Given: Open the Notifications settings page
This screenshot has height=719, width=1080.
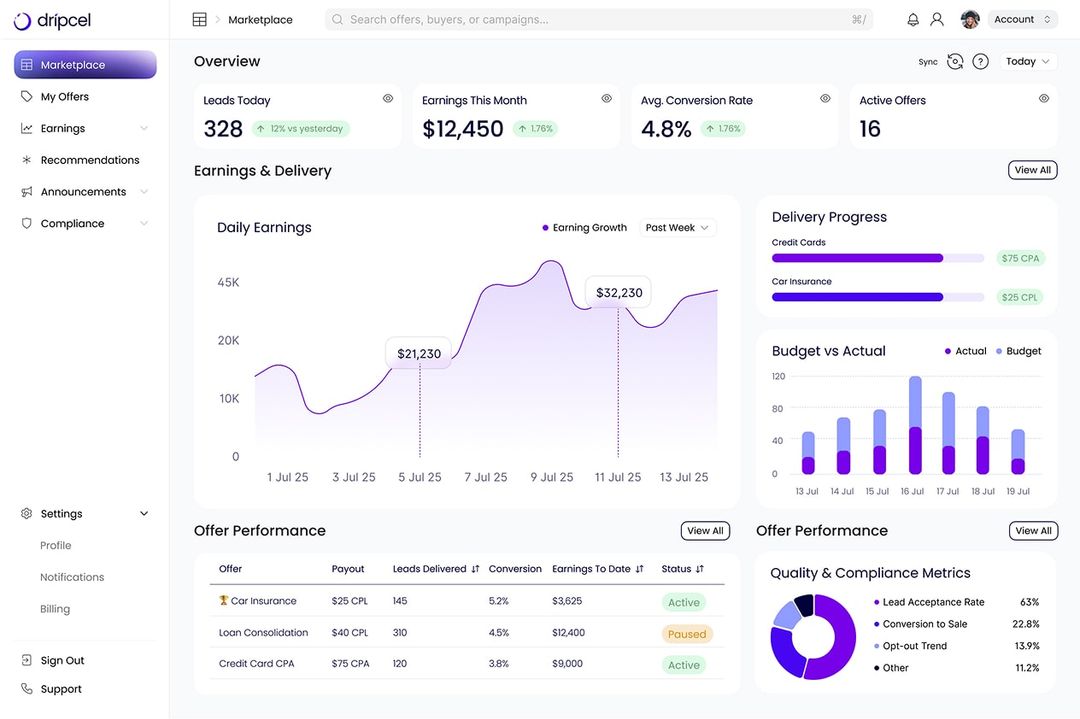Looking at the screenshot, I should 71,576.
